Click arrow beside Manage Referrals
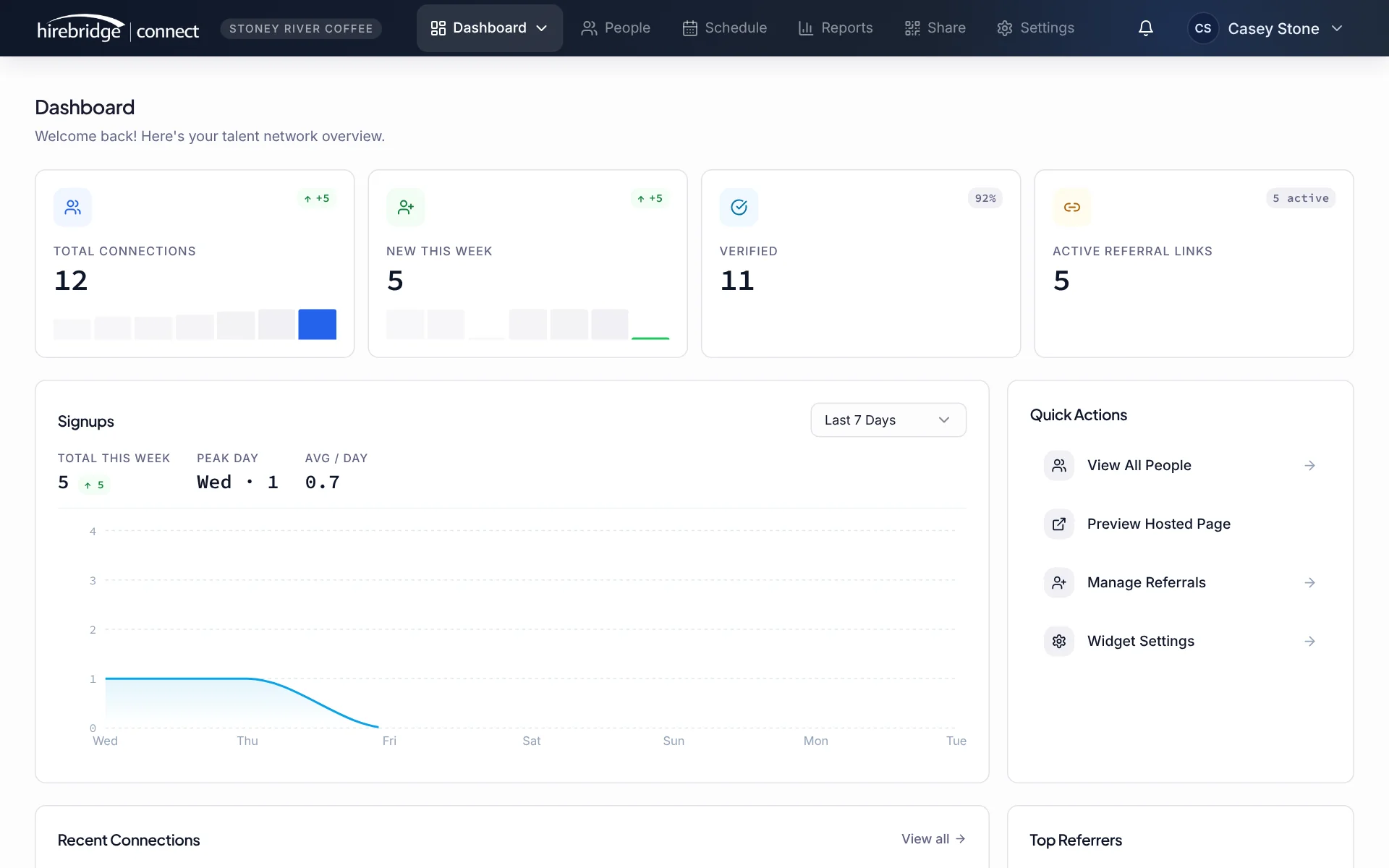The image size is (1389, 868). [1309, 582]
